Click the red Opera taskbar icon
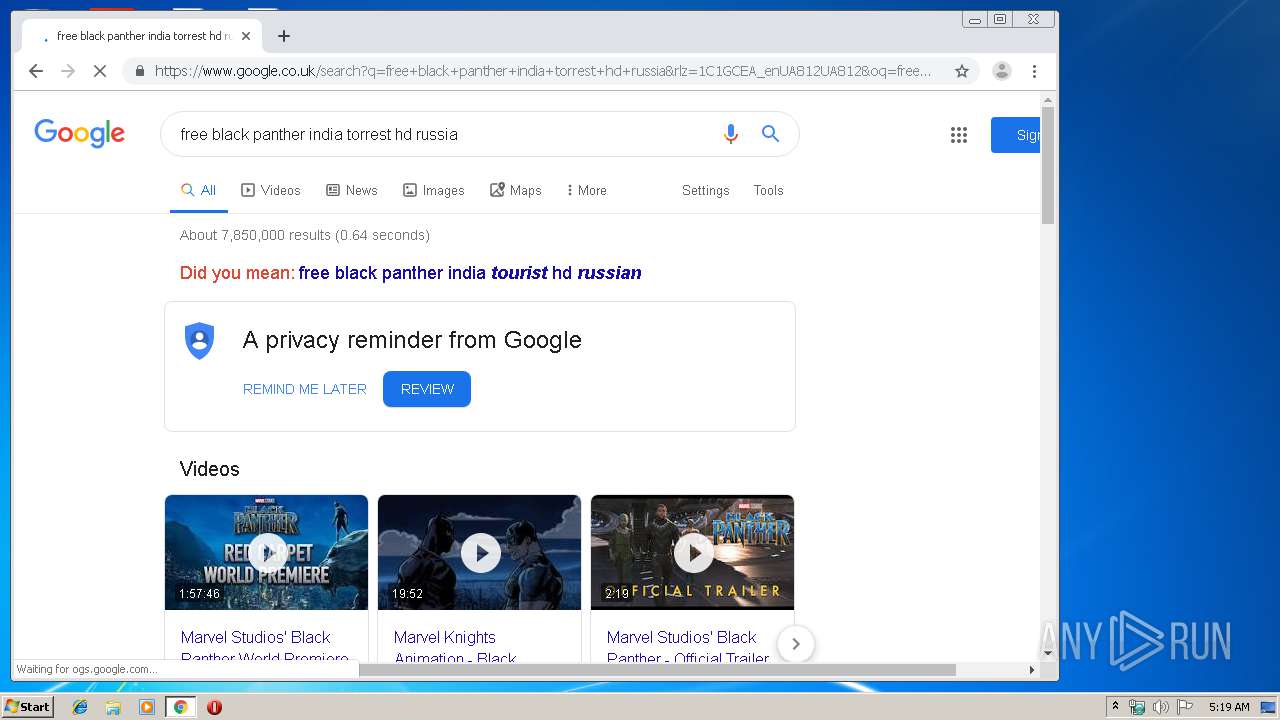 (x=214, y=707)
